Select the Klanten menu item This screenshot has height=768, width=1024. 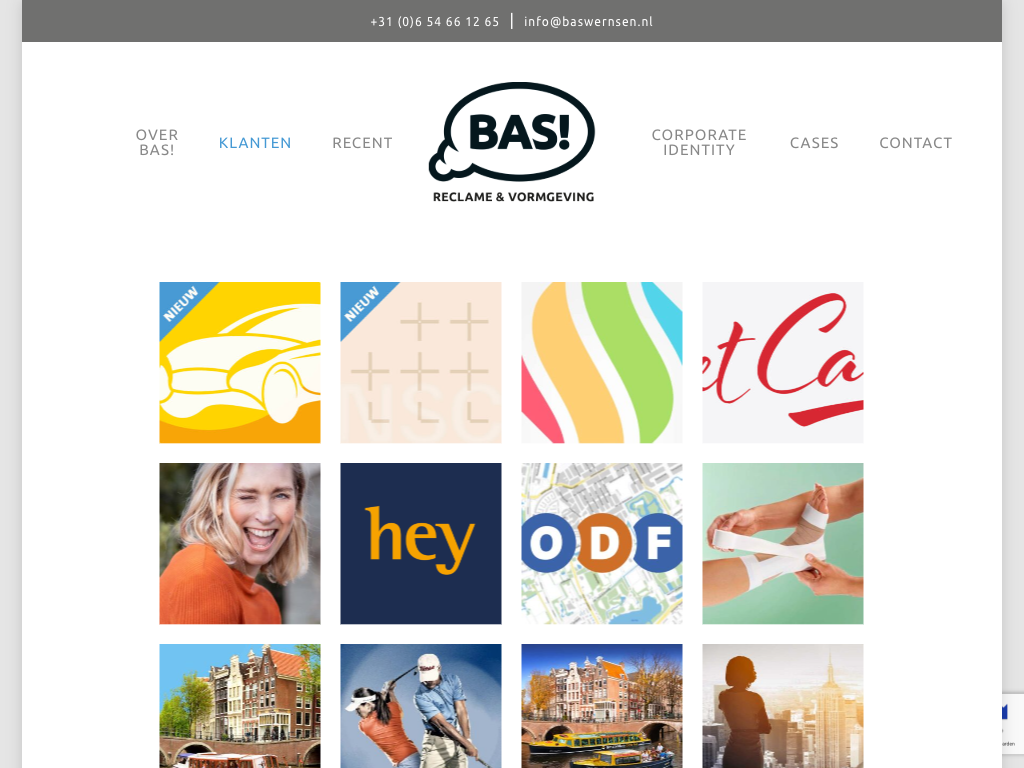coord(255,142)
